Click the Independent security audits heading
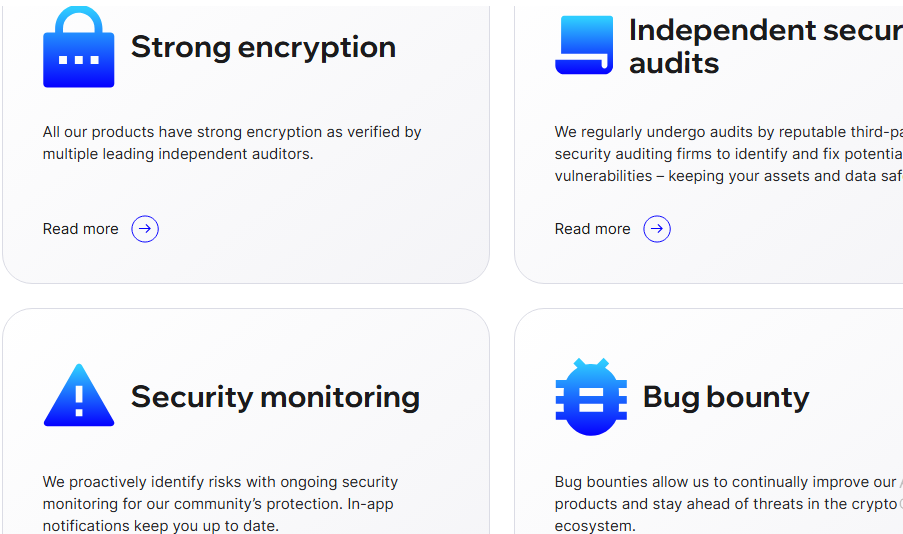 [765, 46]
